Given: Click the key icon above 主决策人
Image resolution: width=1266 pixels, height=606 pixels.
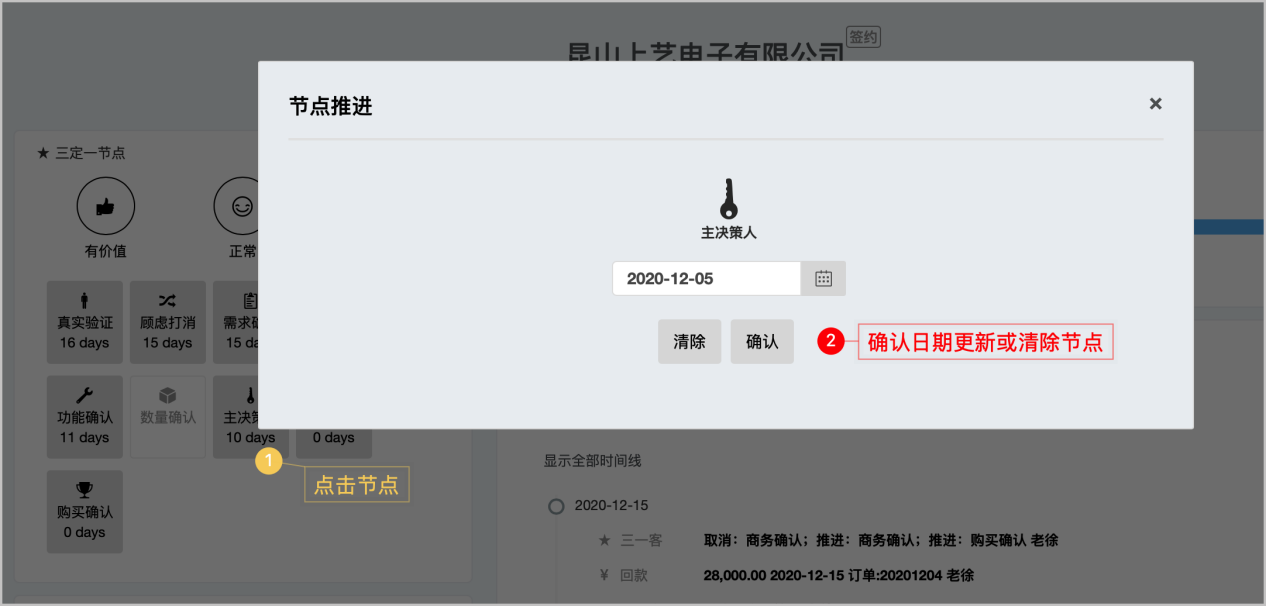Looking at the screenshot, I should coord(729,198).
